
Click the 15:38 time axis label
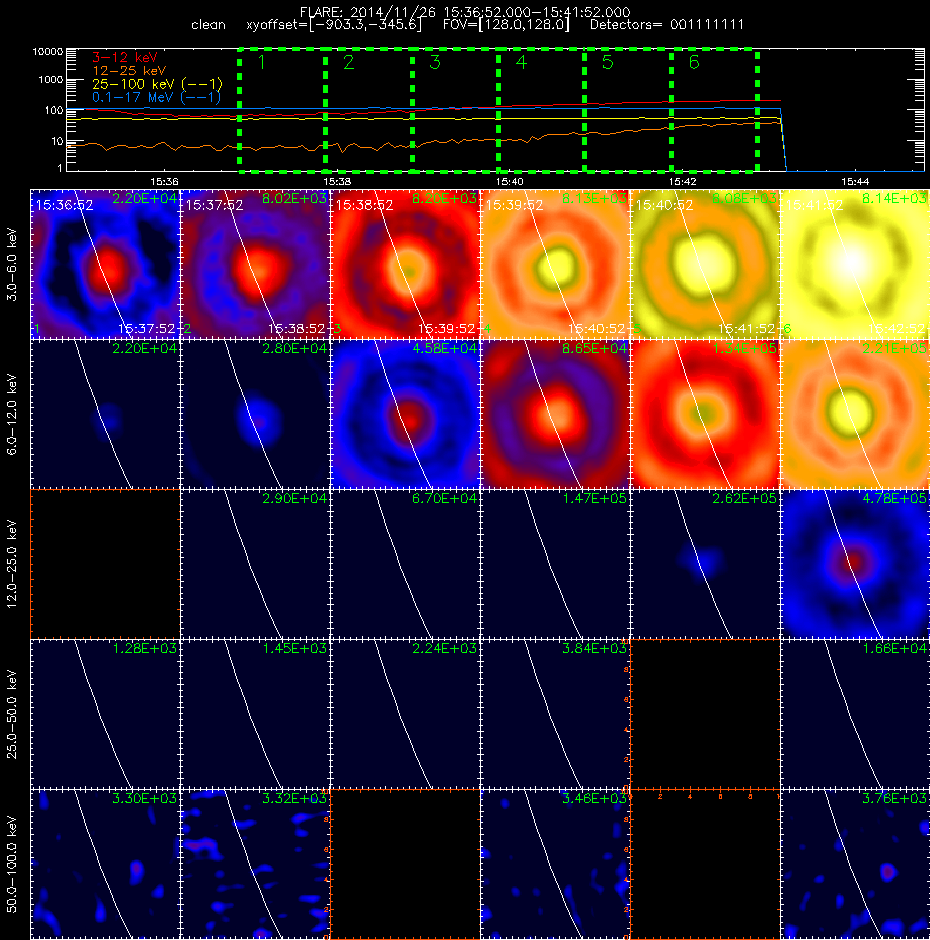(337, 181)
